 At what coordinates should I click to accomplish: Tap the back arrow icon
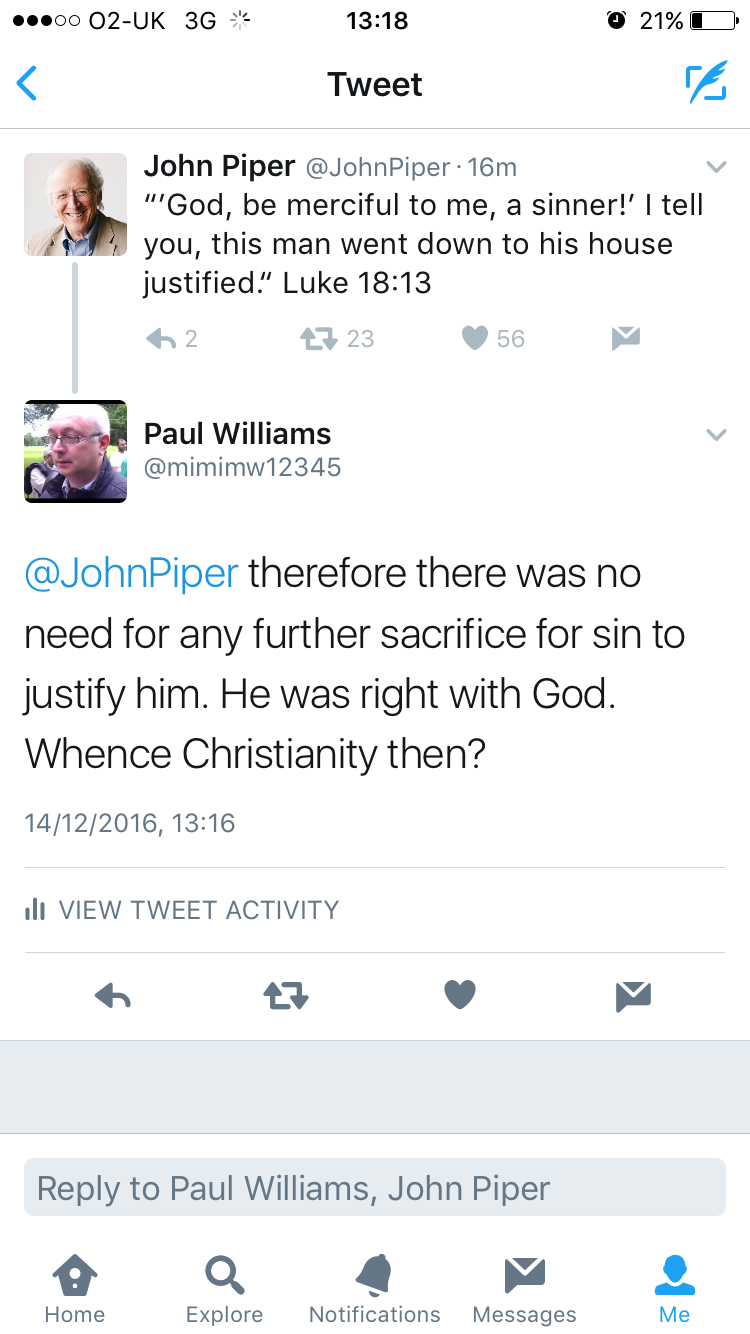(28, 84)
